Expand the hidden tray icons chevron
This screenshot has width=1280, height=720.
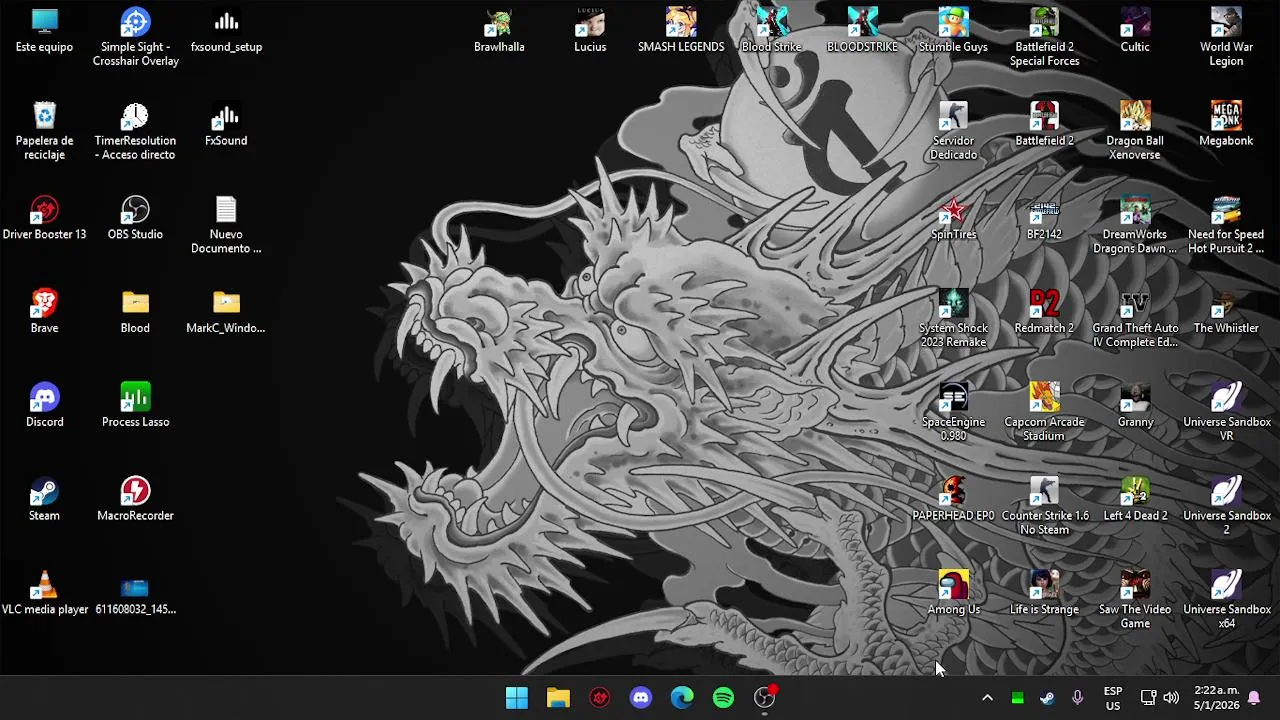[987, 698]
